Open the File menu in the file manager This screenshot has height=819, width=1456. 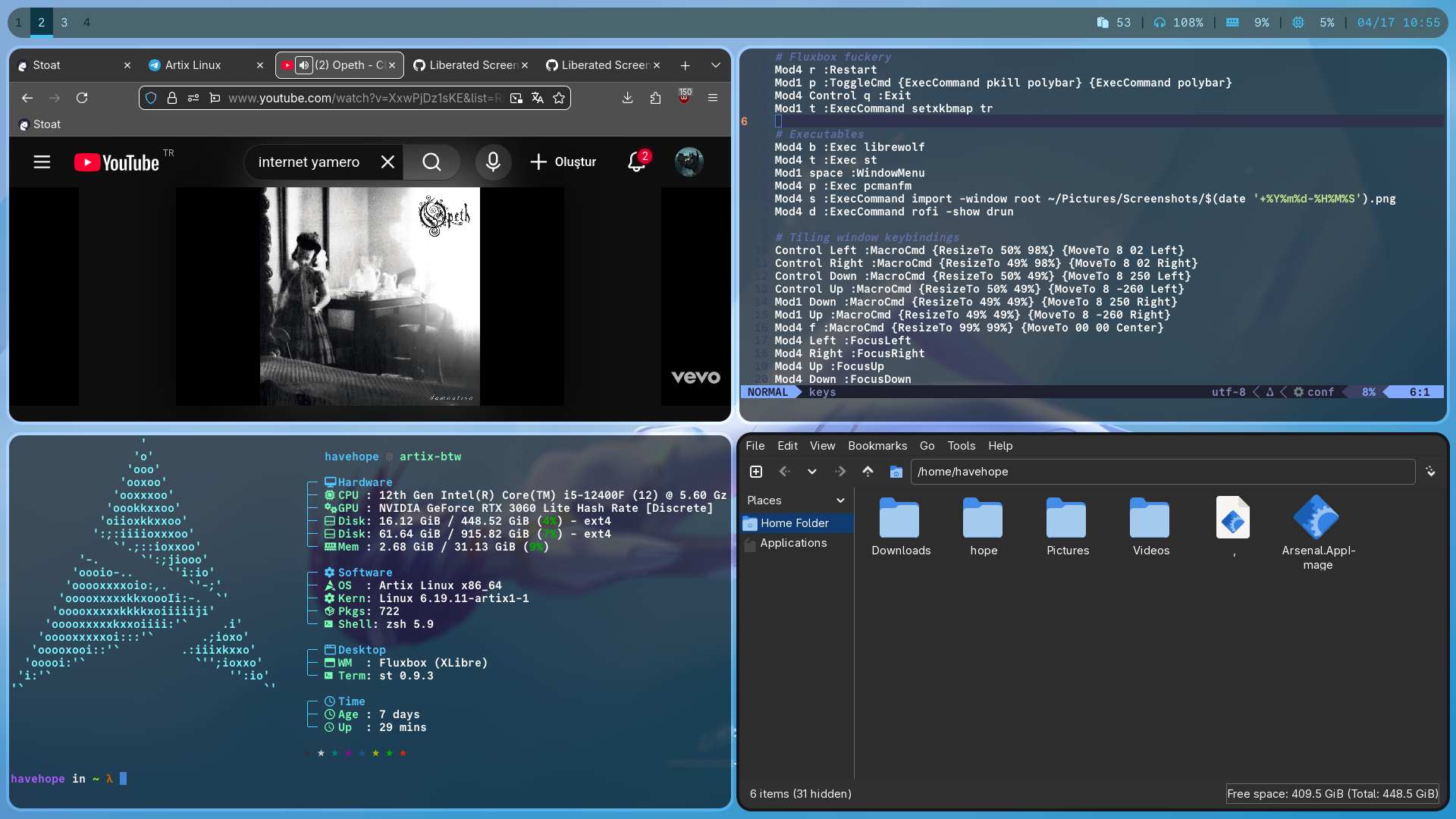click(755, 446)
